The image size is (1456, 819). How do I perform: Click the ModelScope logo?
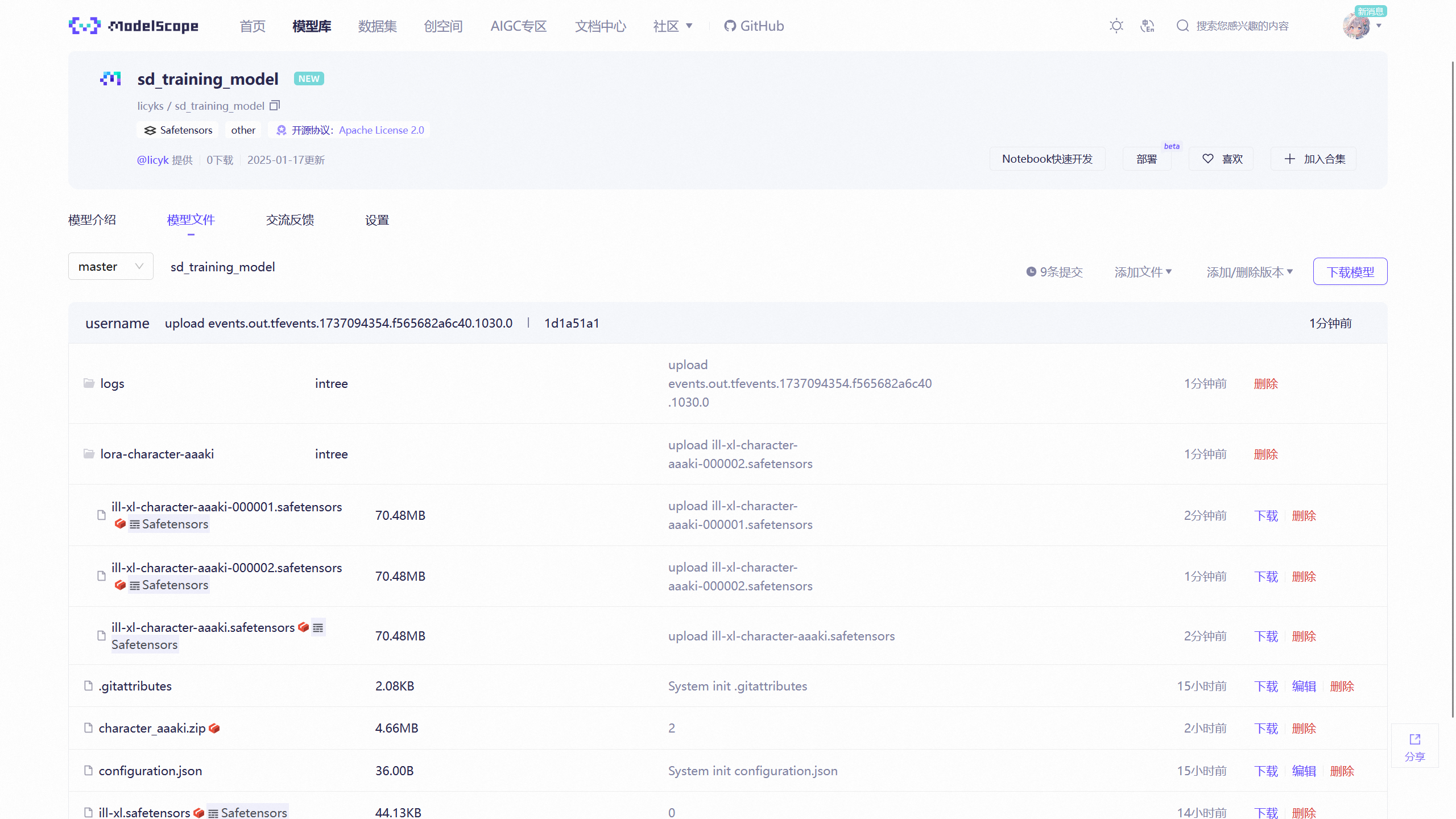pyautogui.click(x=134, y=26)
